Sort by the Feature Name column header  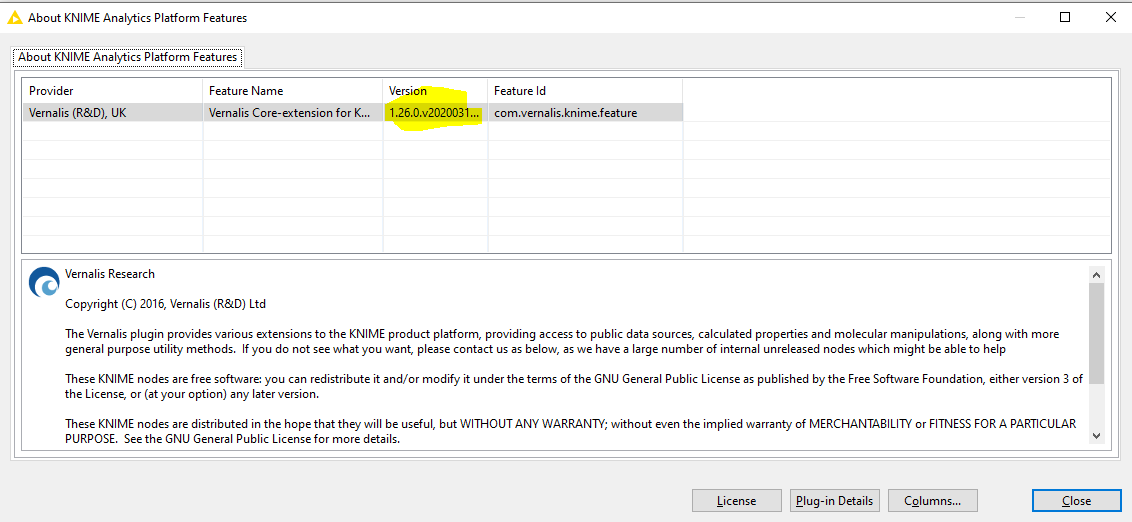292,91
